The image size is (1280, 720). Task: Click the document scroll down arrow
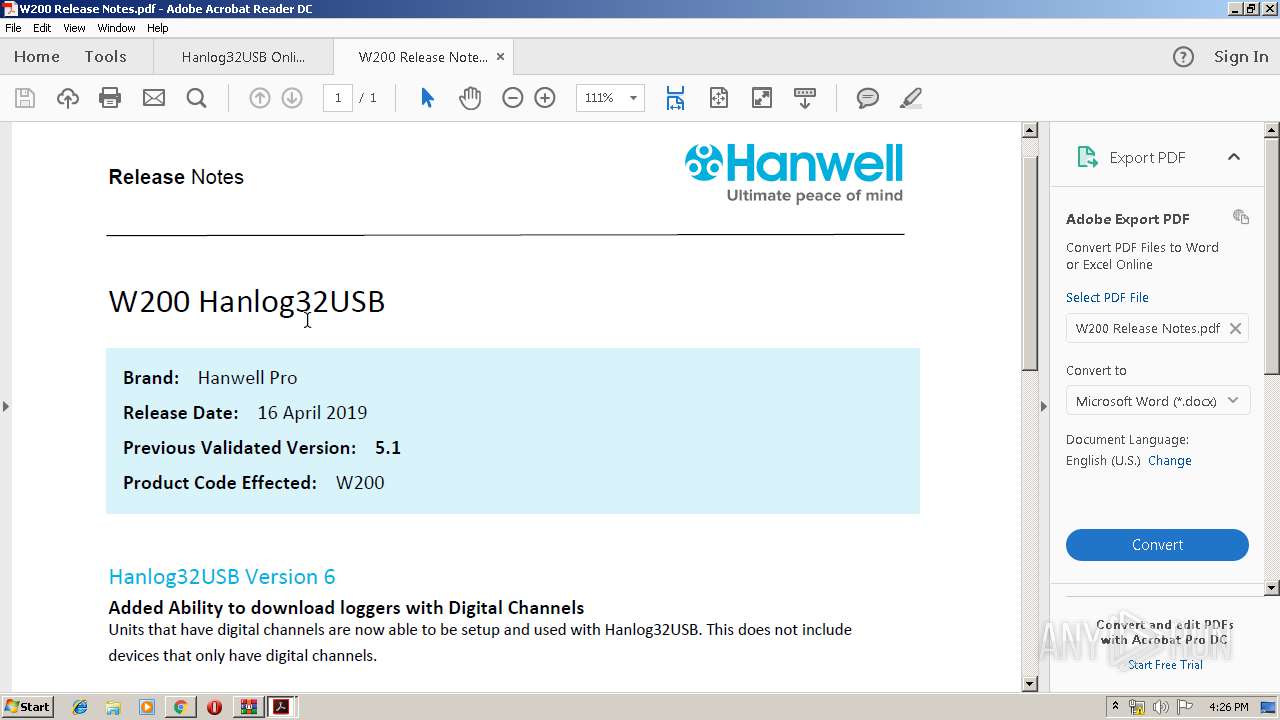1030,684
